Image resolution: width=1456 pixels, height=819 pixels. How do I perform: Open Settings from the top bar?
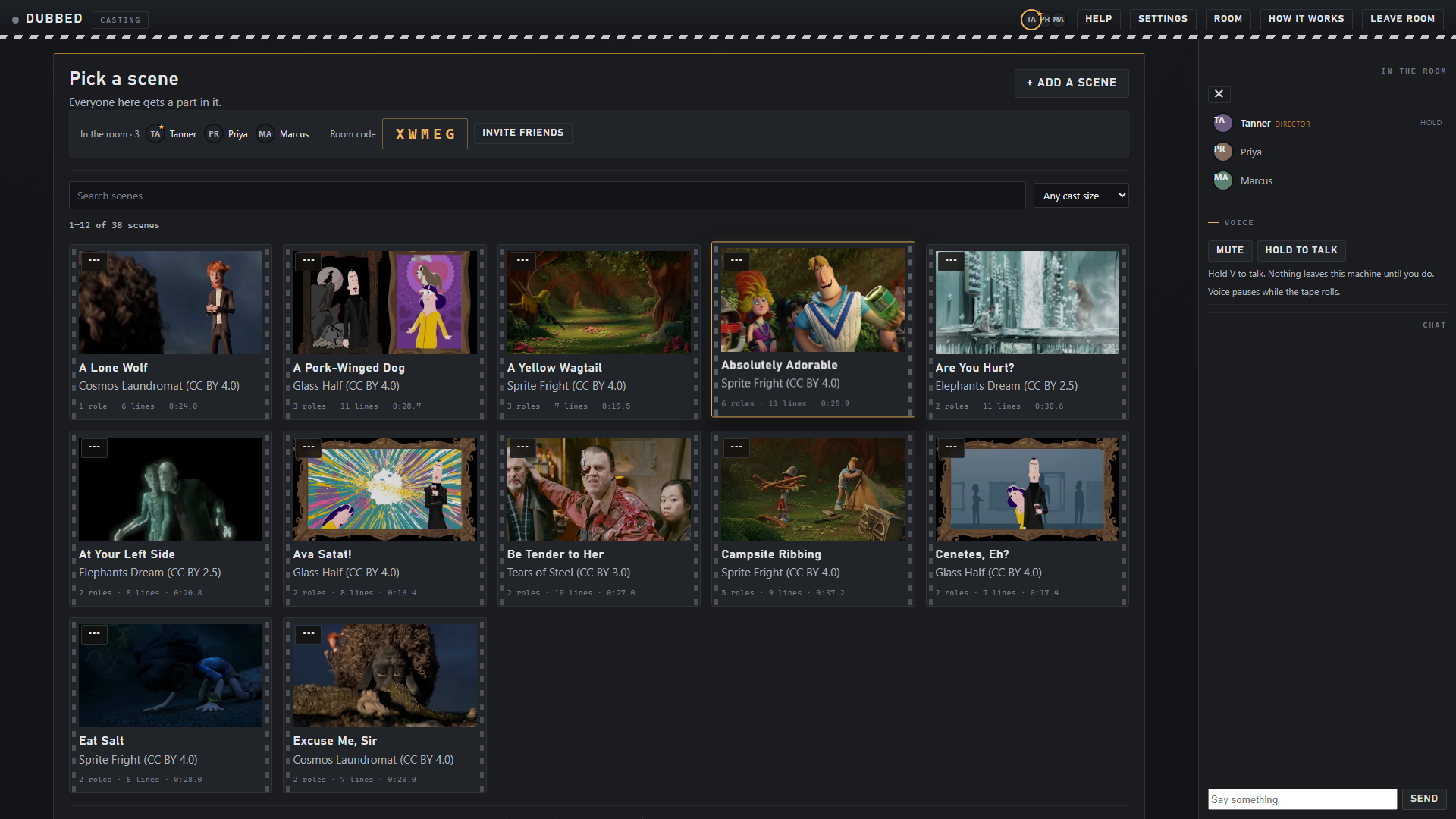coord(1163,19)
